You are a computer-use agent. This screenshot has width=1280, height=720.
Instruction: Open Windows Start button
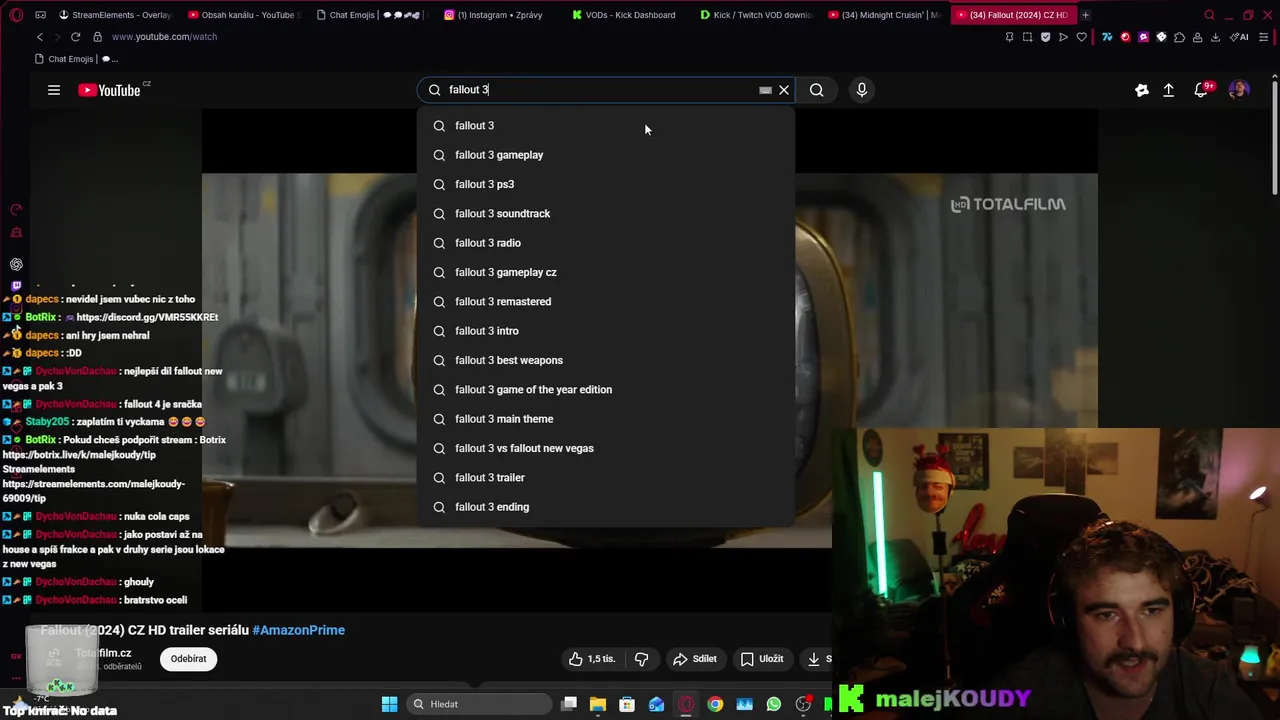(x=389, y=704)
